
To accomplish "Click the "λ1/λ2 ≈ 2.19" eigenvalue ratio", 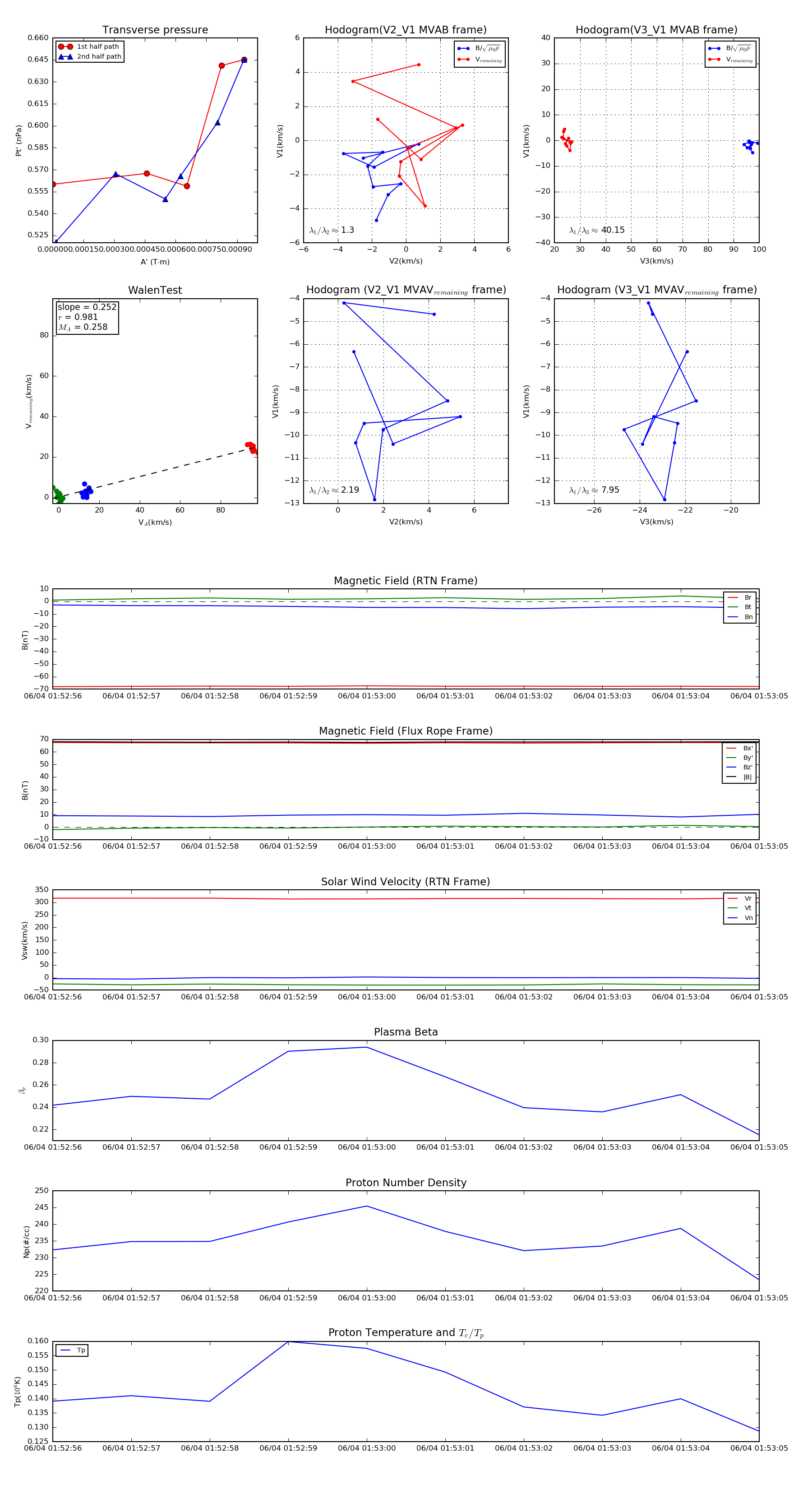I will tap(334, 490).
